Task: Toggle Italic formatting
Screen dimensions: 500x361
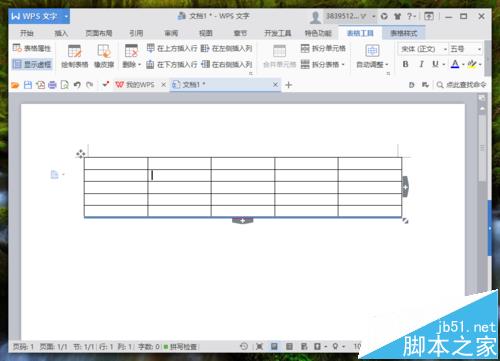Action: coord(421,64)
